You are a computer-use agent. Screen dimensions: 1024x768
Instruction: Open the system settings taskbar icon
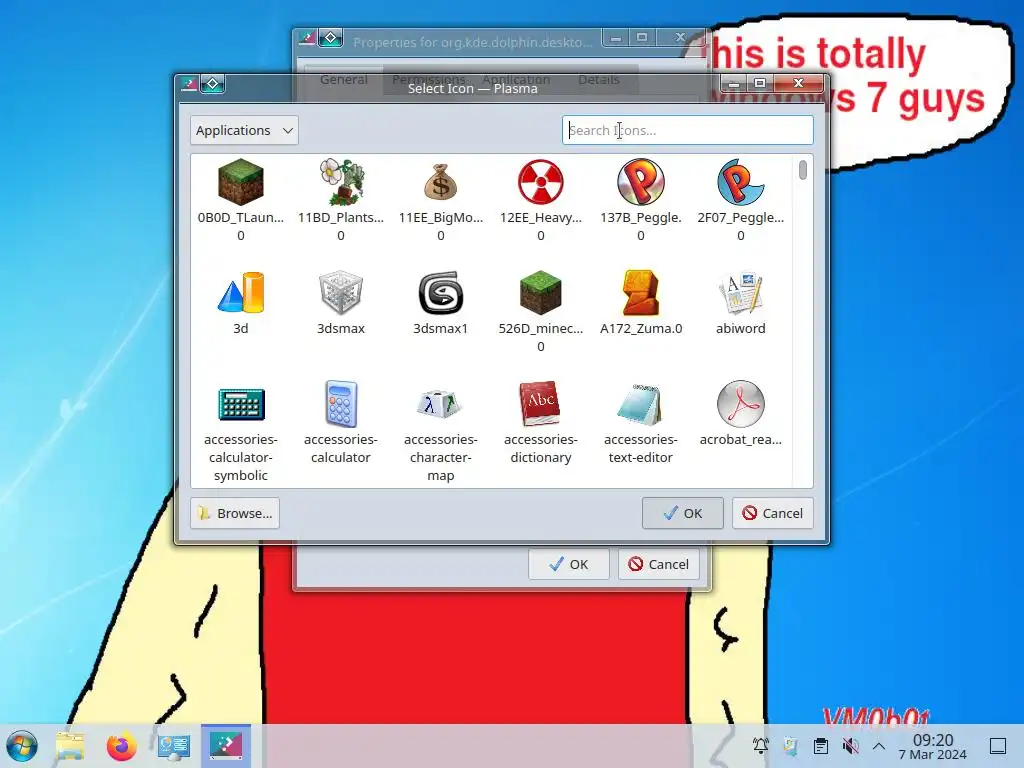[x=174, y=746]
